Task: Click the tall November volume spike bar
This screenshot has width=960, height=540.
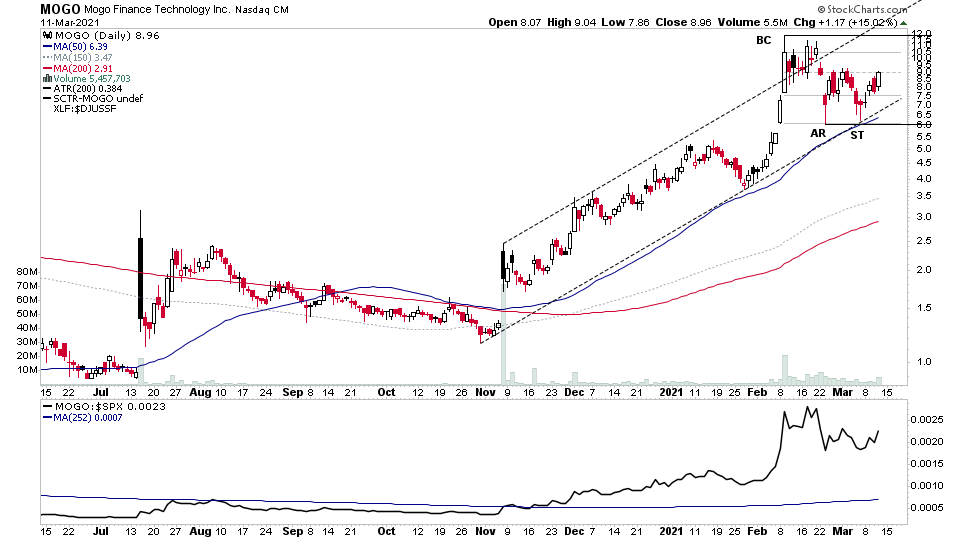Action: (504, 336)
